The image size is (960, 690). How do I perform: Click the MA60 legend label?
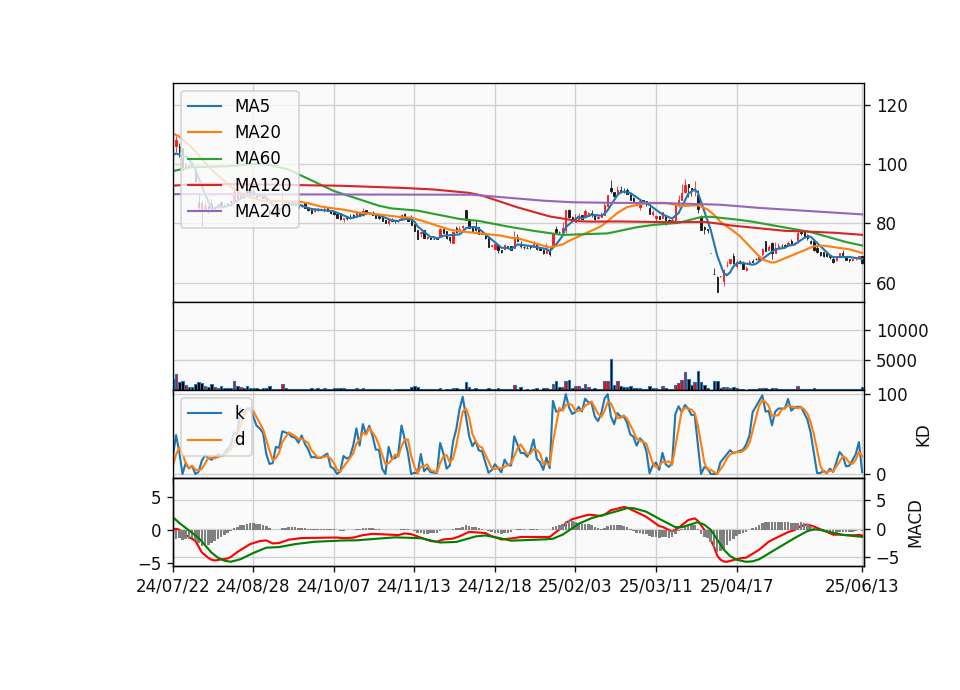258,158
